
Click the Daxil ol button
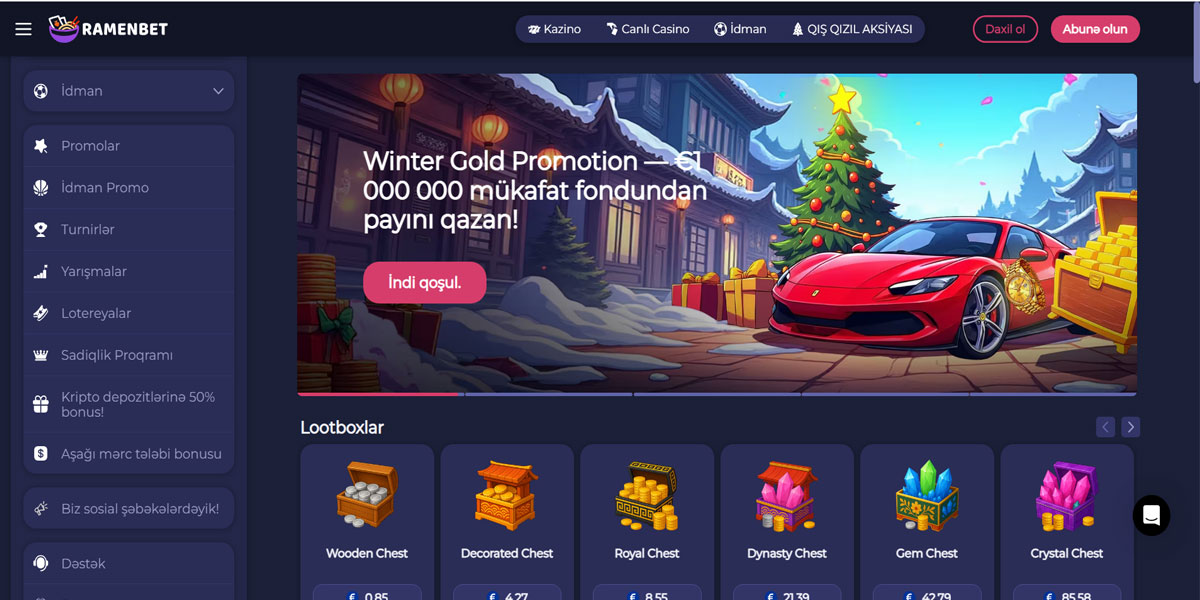click(x=1005, y=29)
